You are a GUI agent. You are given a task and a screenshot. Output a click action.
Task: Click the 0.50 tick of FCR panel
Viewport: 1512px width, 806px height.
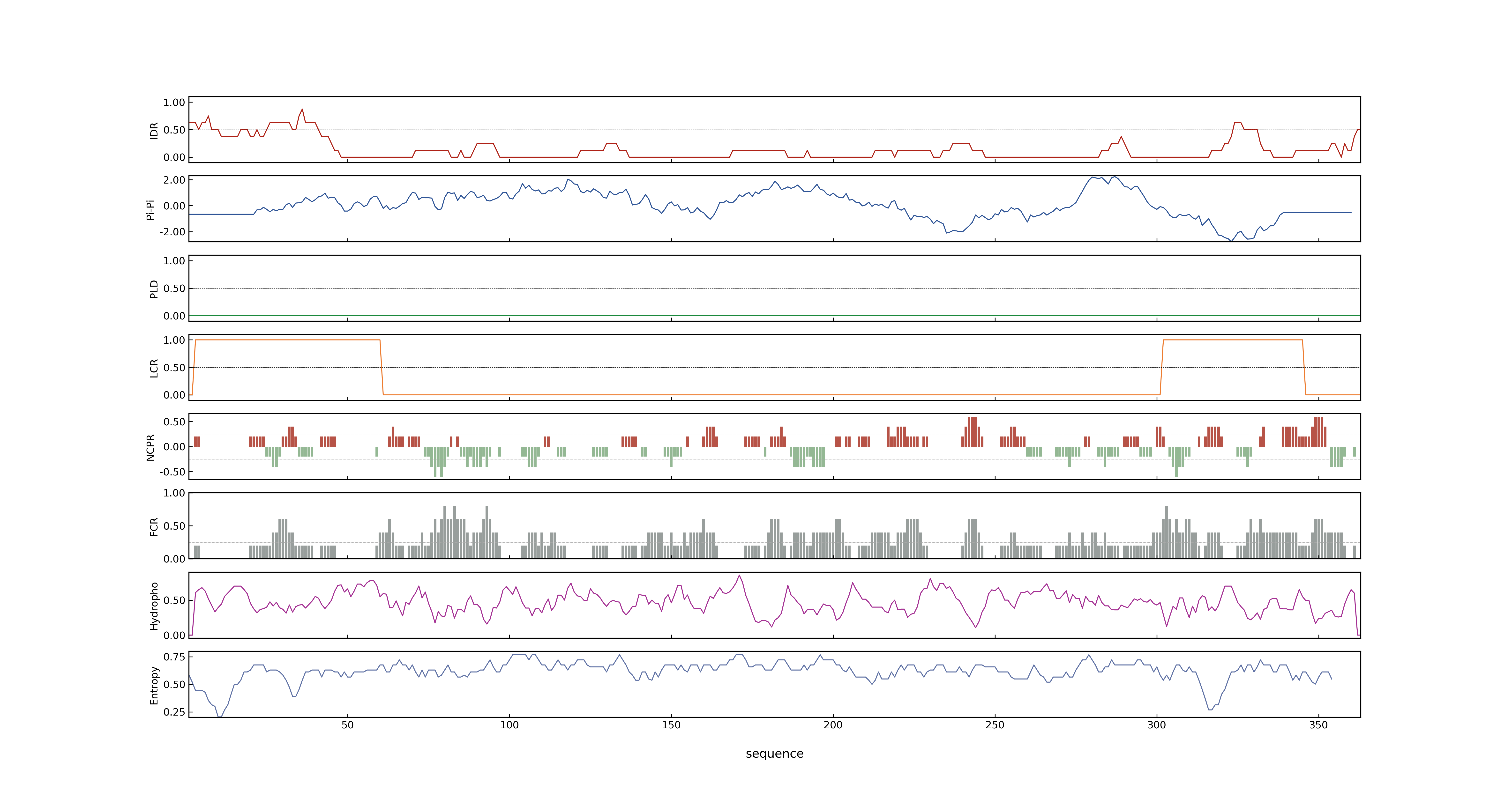(174, 526)
